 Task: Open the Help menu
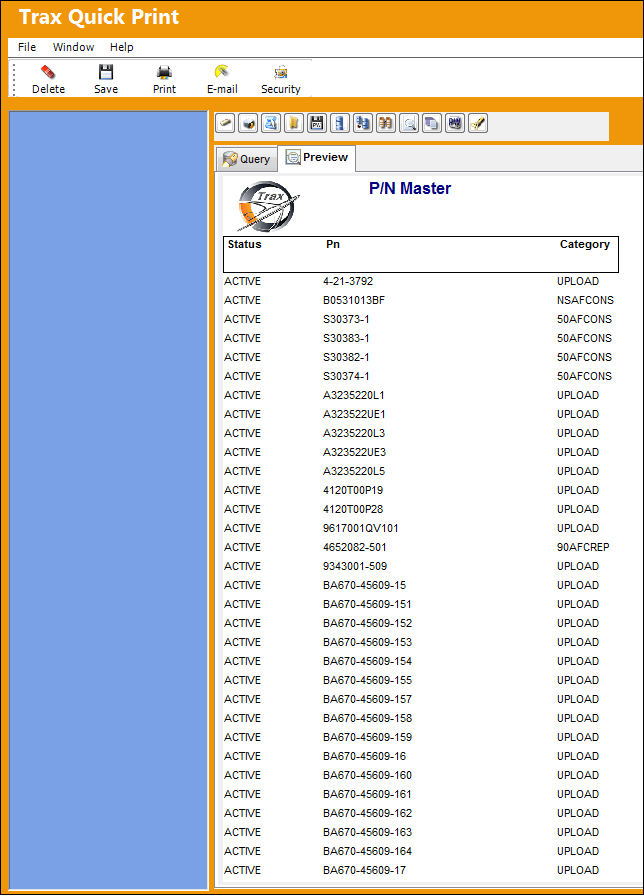[x=122, y=47]
